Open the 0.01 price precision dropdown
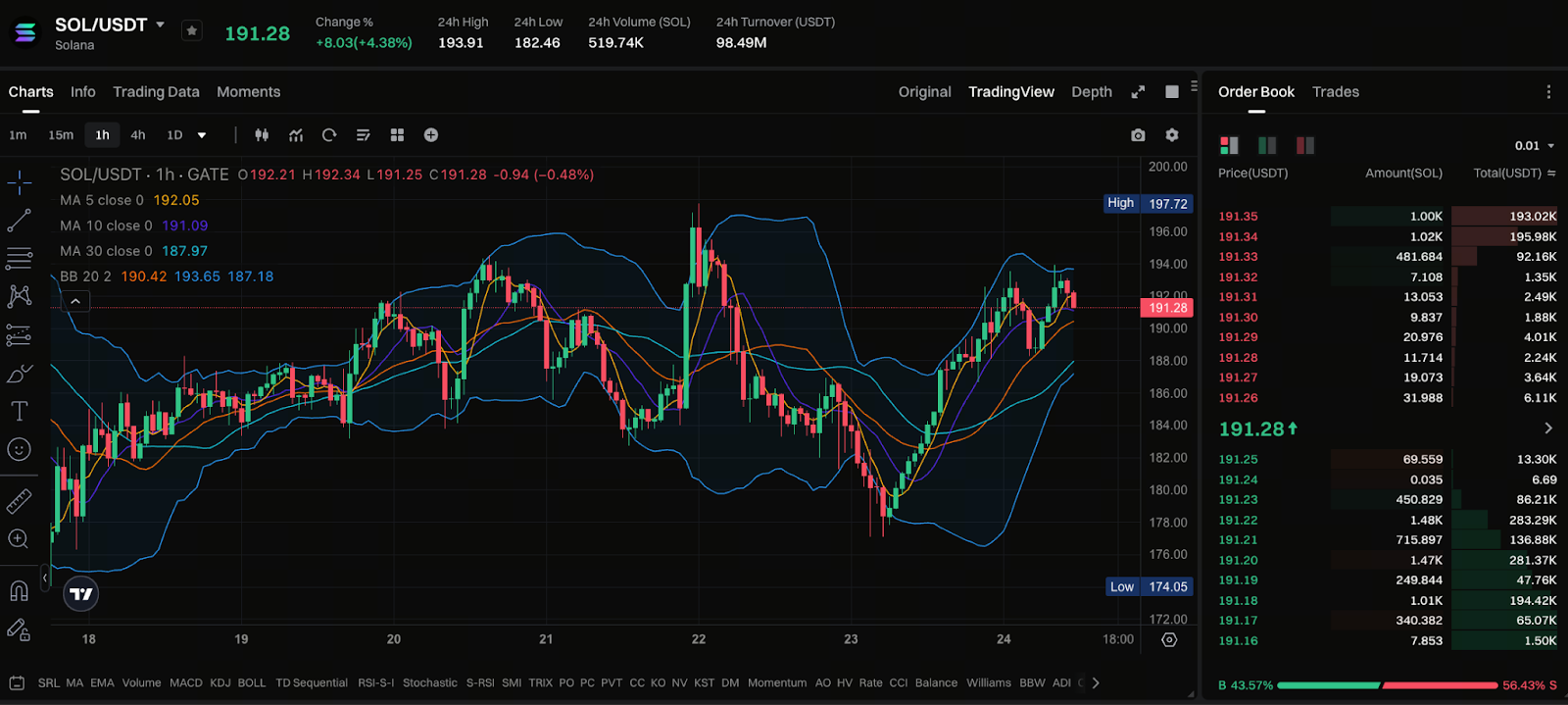This screenshot has height=705, width=1568. [x=1535, y=146]
